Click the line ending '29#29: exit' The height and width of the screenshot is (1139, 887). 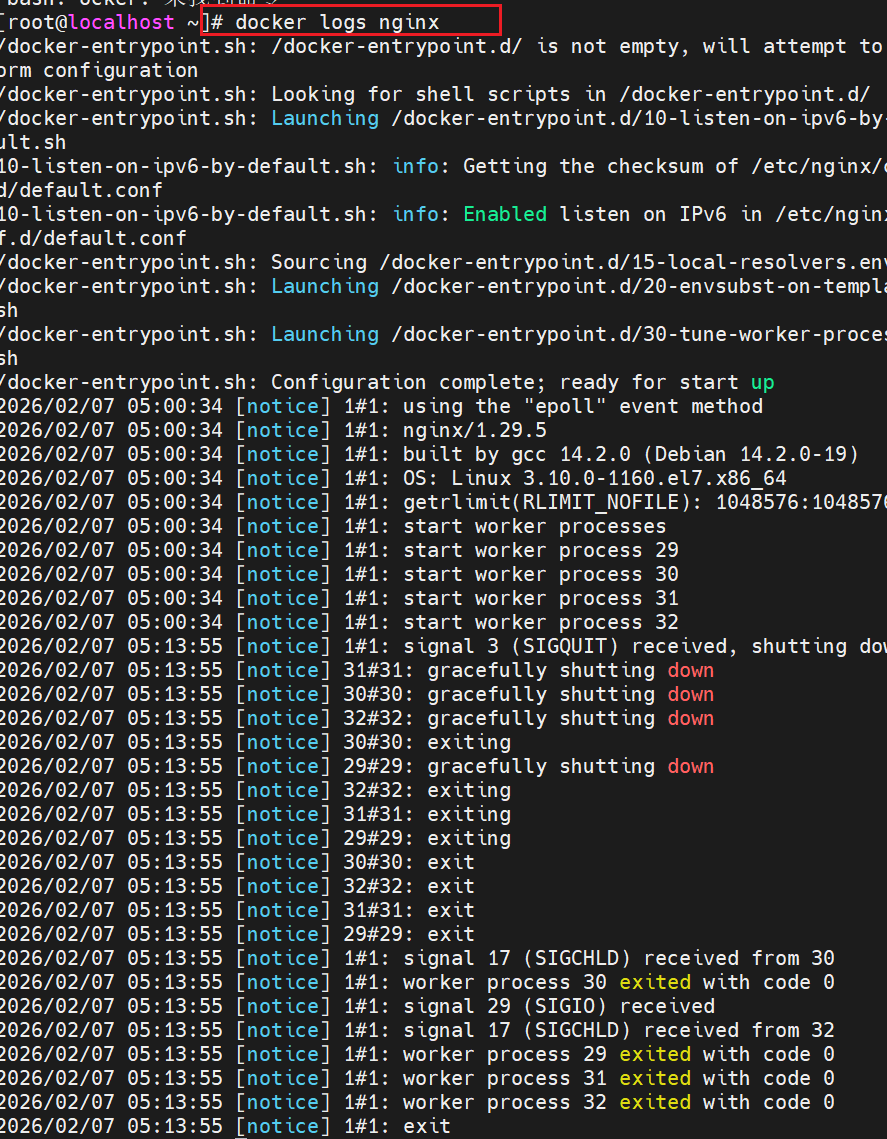(x=237, y=933)
